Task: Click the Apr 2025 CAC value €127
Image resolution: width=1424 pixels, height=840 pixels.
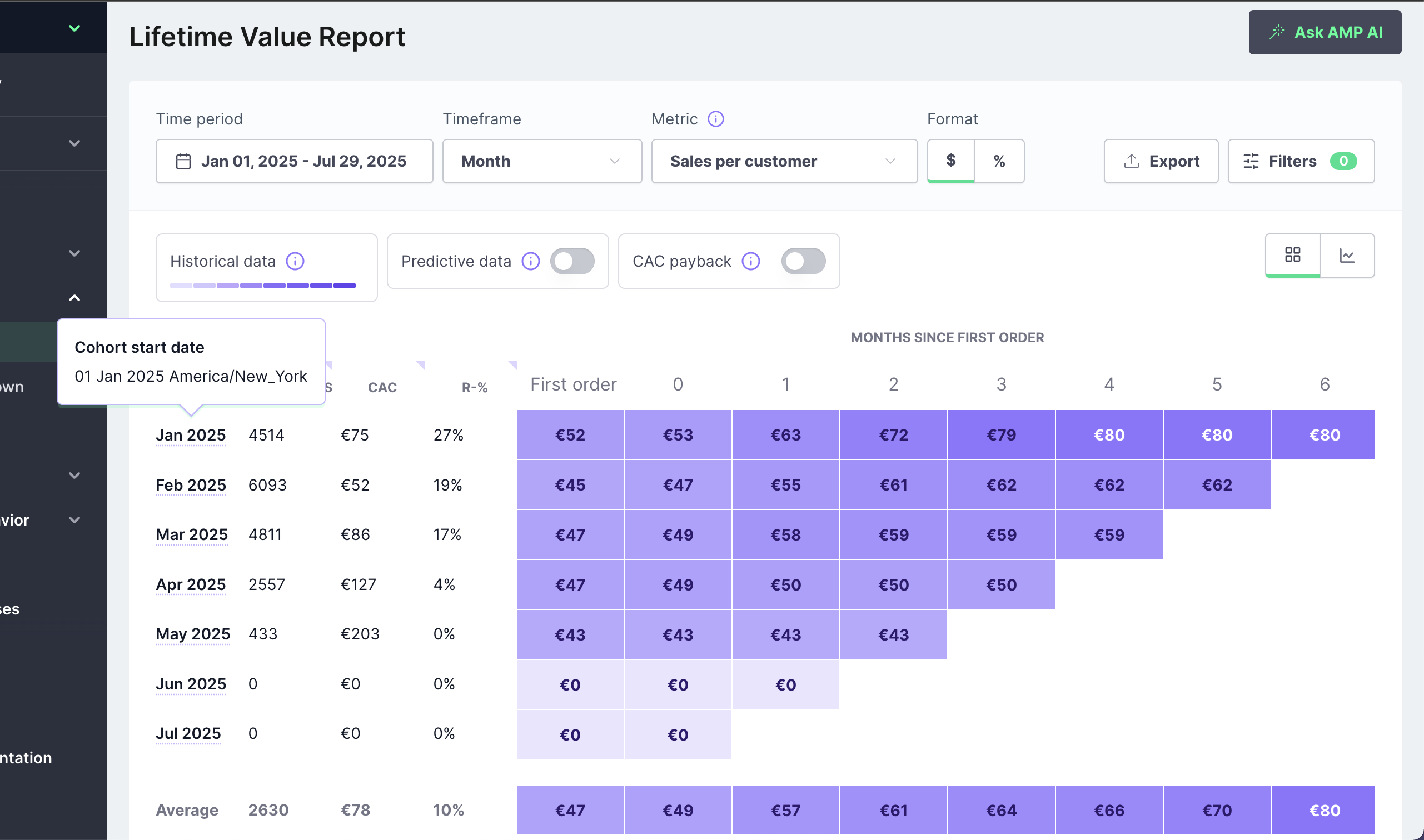Action: click(359, 584)
